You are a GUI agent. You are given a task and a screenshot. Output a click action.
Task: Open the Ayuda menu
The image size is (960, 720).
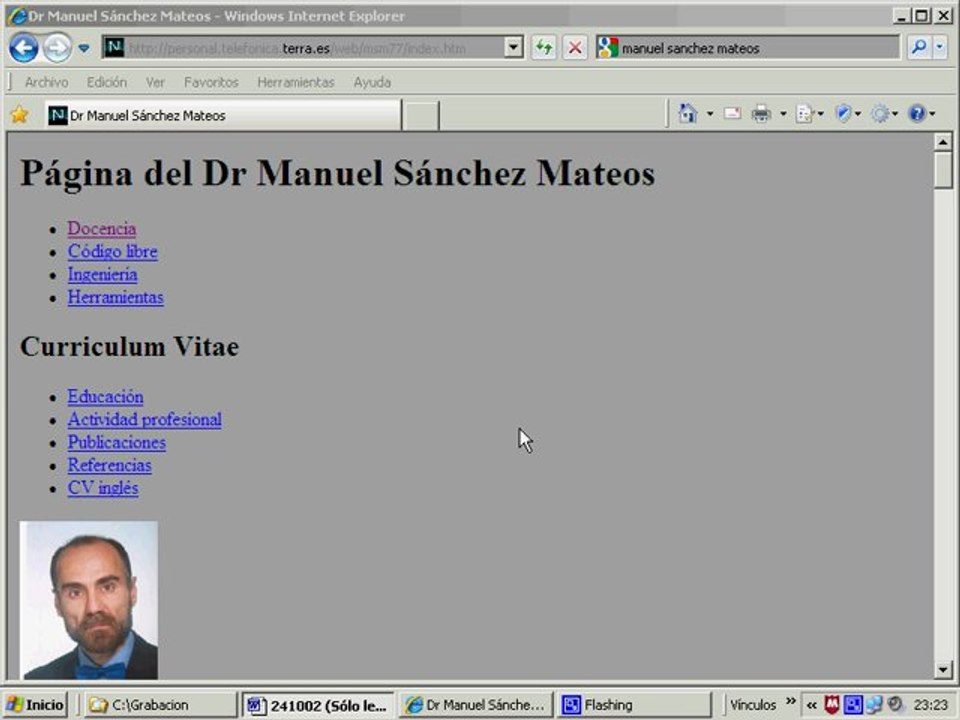[372, 82]
